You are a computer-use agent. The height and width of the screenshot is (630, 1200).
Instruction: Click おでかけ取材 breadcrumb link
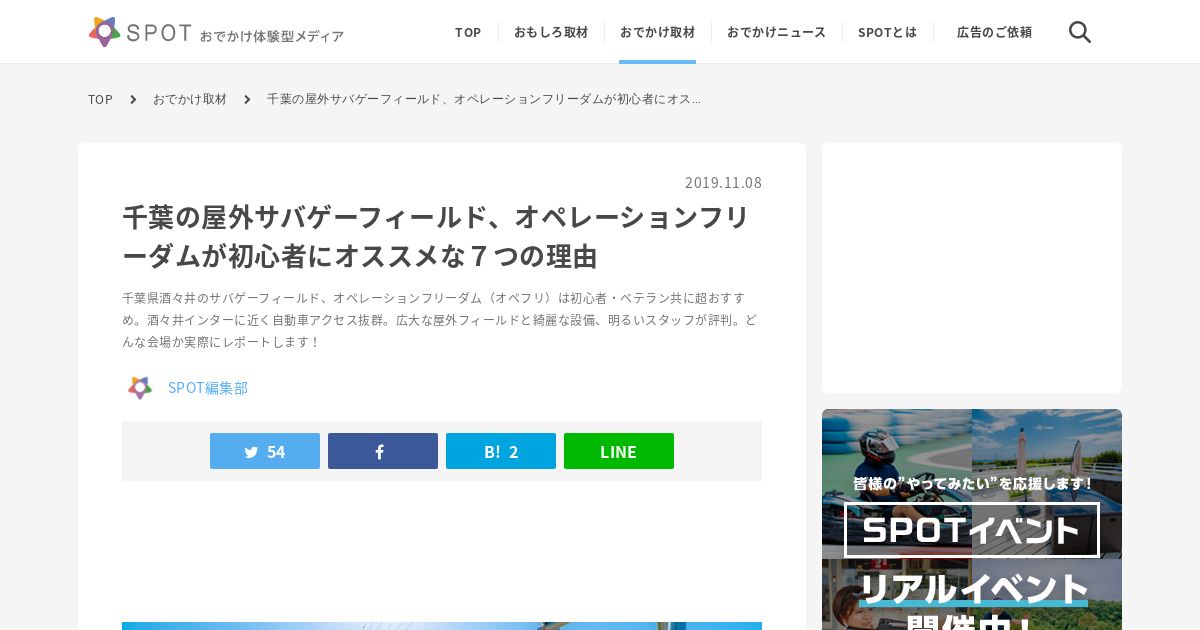[190, 99]
